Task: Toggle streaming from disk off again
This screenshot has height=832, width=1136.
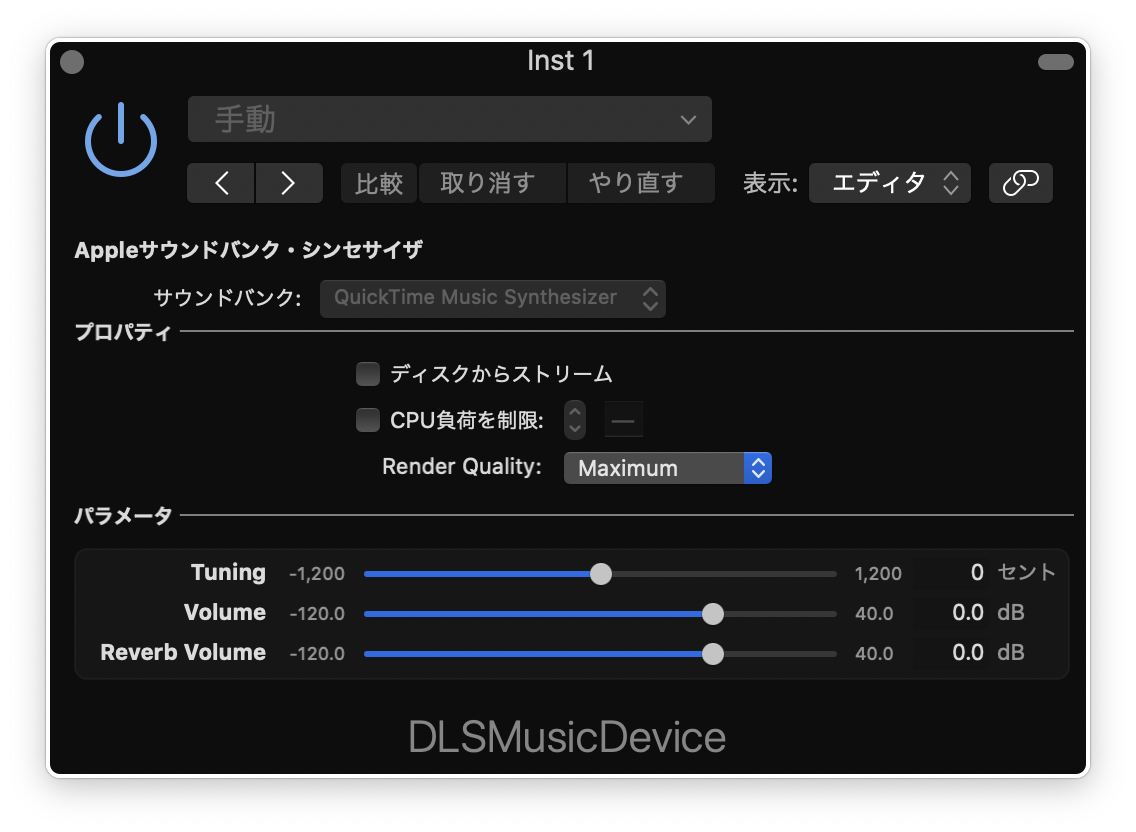Action: point(368,373)
